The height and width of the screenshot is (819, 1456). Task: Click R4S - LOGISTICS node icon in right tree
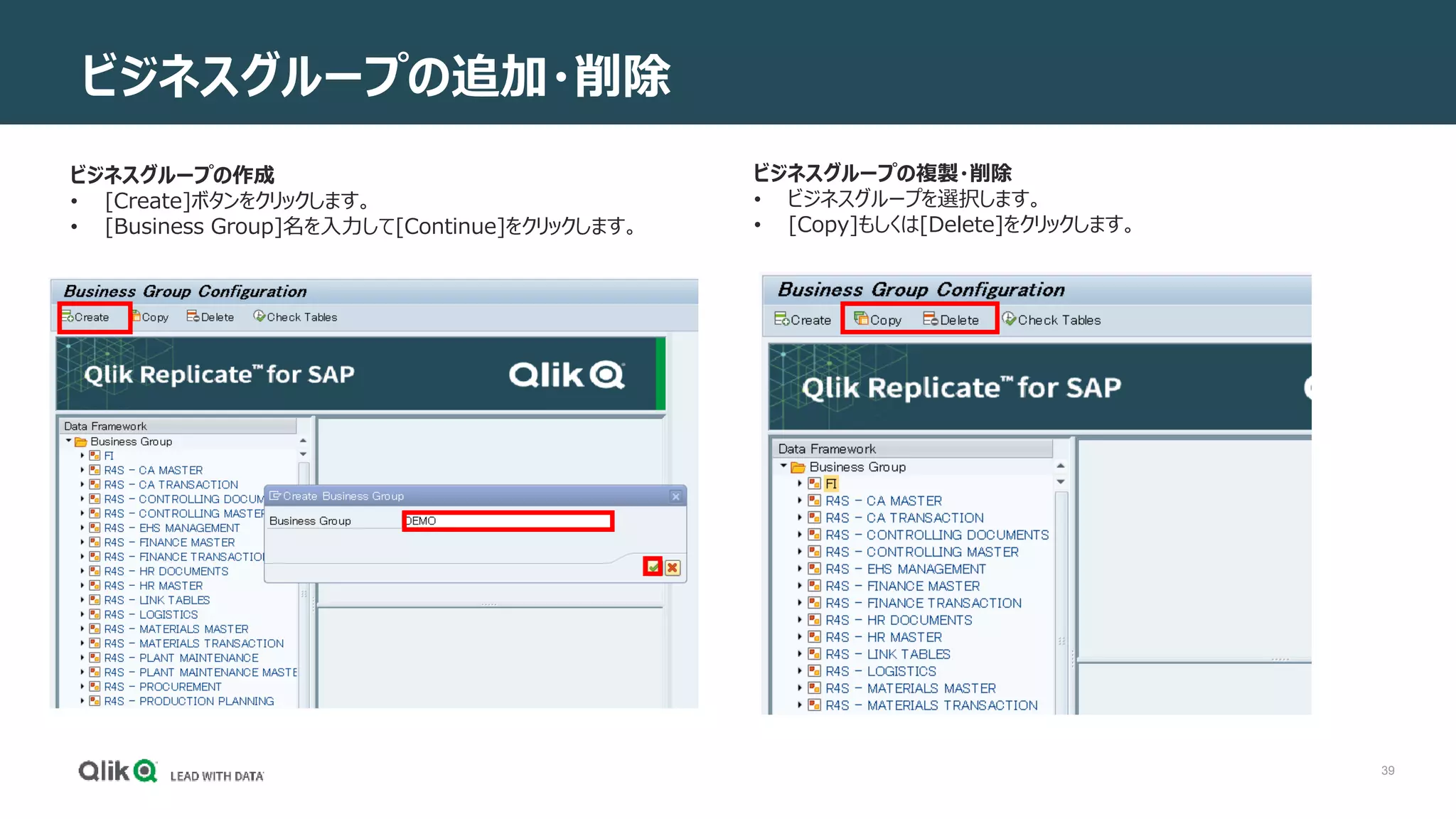[x=815, y=671]
